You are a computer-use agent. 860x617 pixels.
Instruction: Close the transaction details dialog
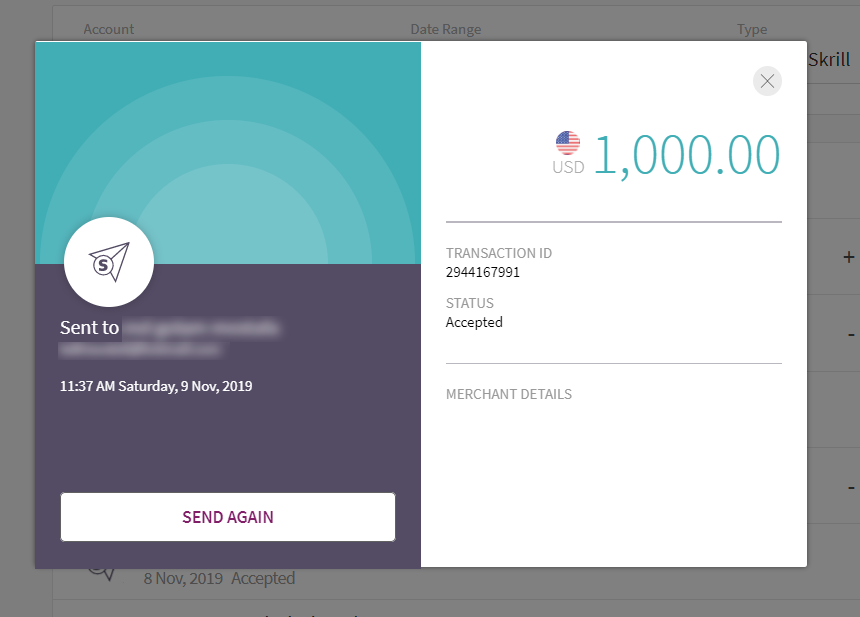(x=767, y=82)
